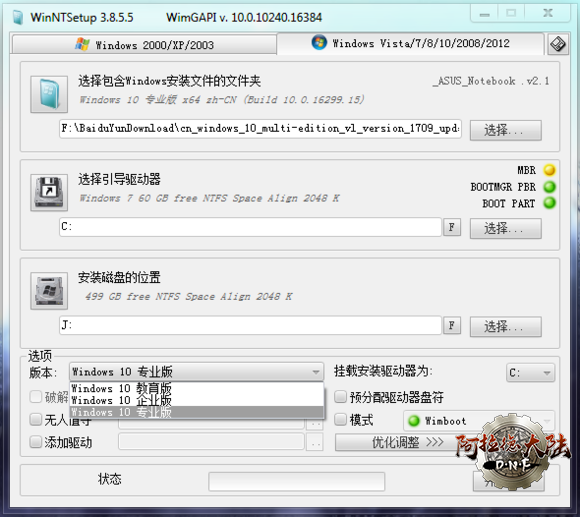Click the installation disk drive icon
This screenshot has height=517, width=580.
pyautogui.click(x=49, y=291)
